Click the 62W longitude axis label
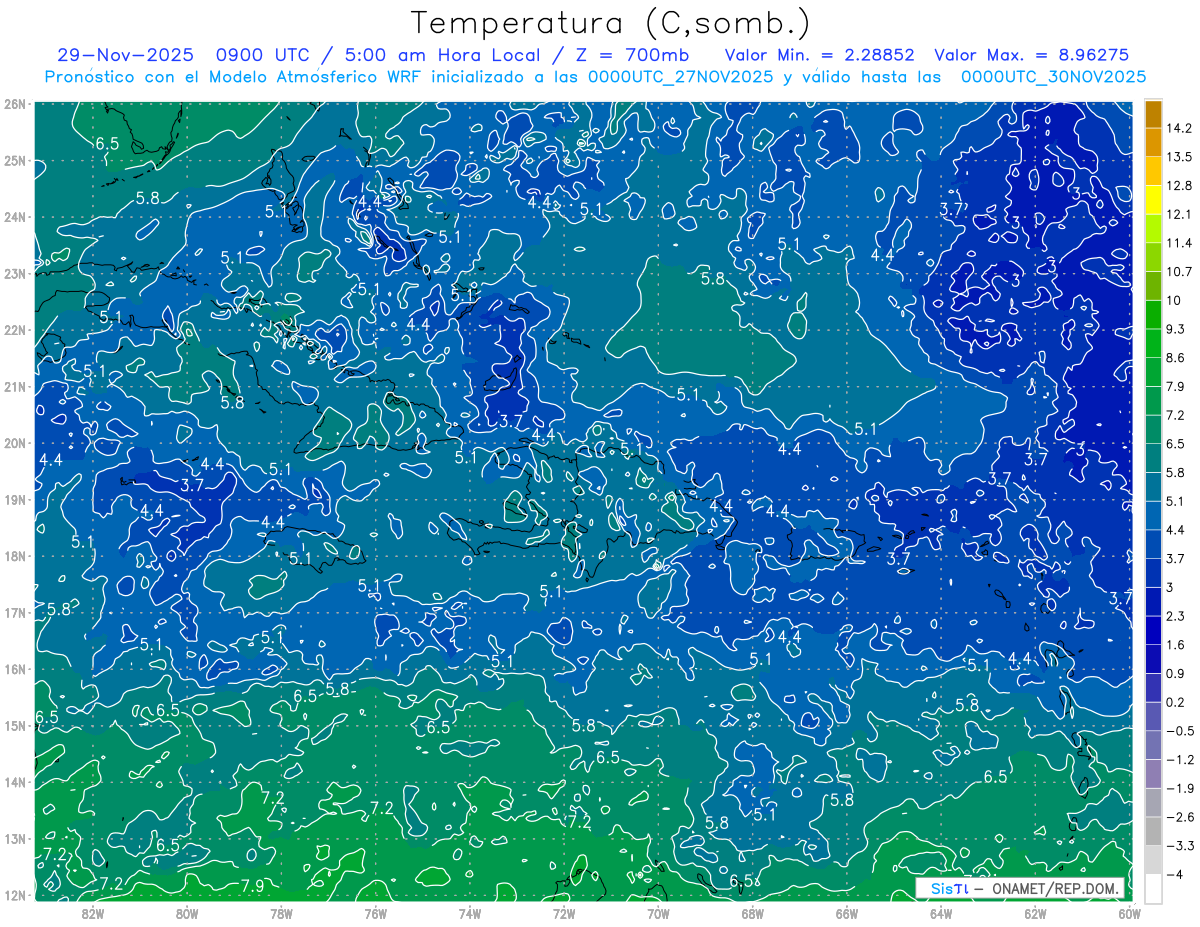 [1034, 913]
